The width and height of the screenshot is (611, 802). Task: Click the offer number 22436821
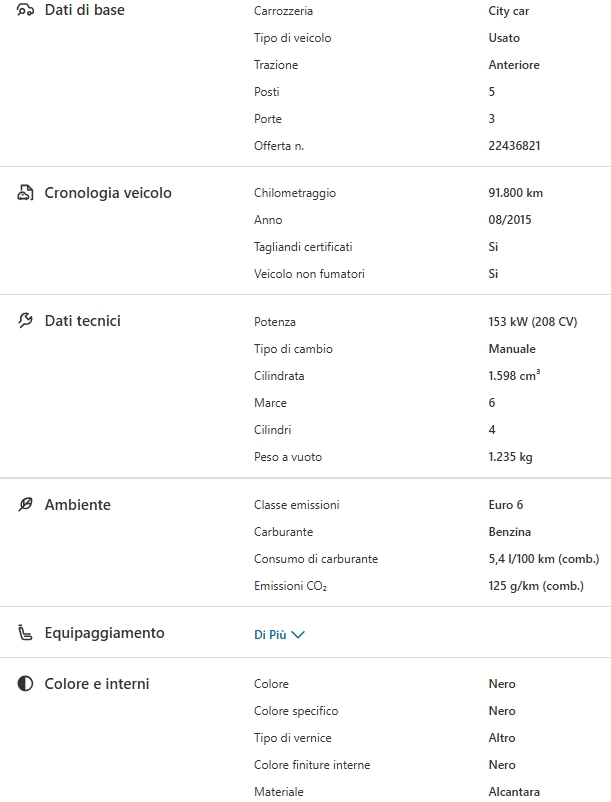tap(514, 146)
